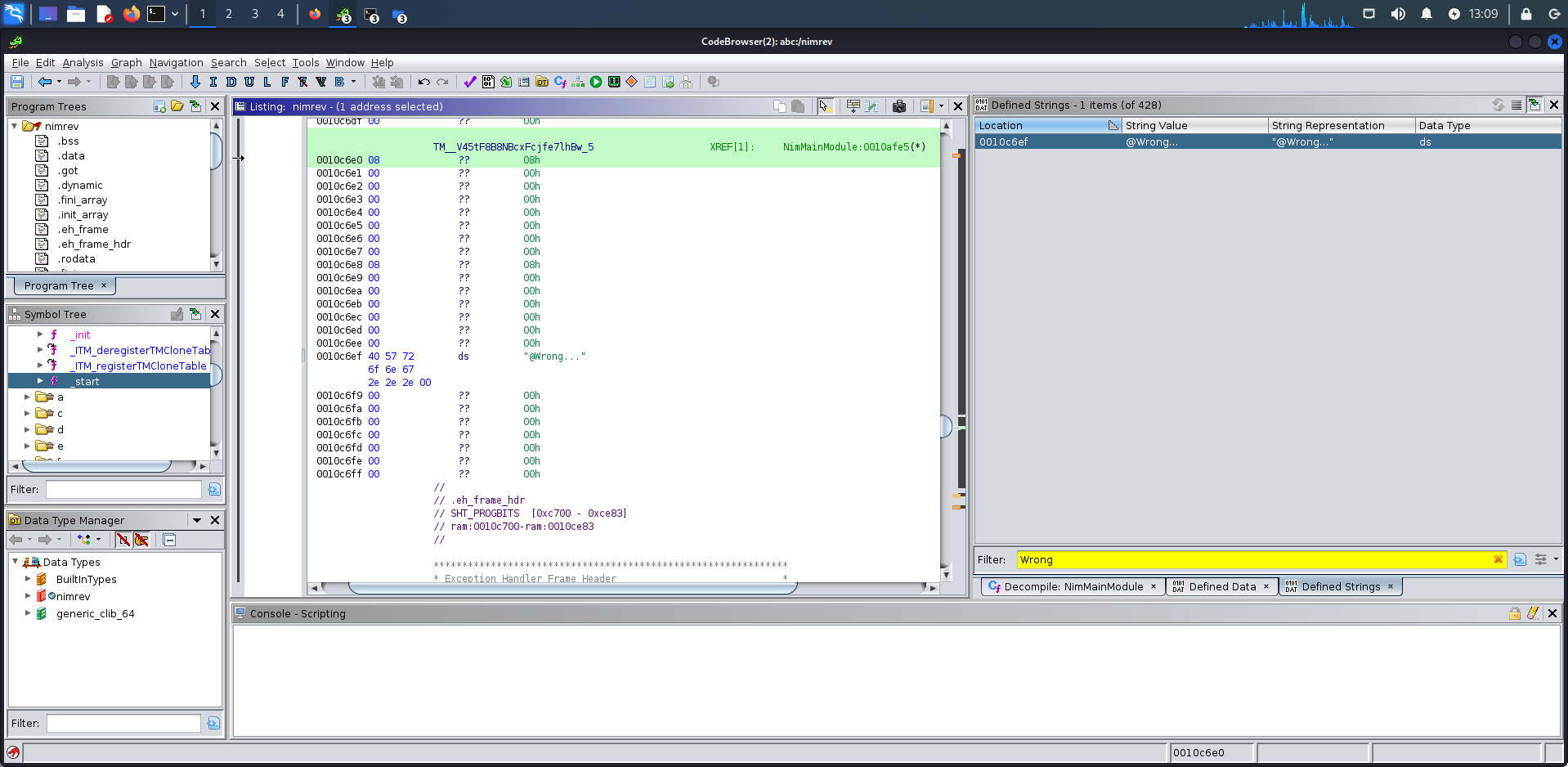Click the Redo icon in the toolbar
The height and width of the screenshot is (767, 1568).
[442, 82]
